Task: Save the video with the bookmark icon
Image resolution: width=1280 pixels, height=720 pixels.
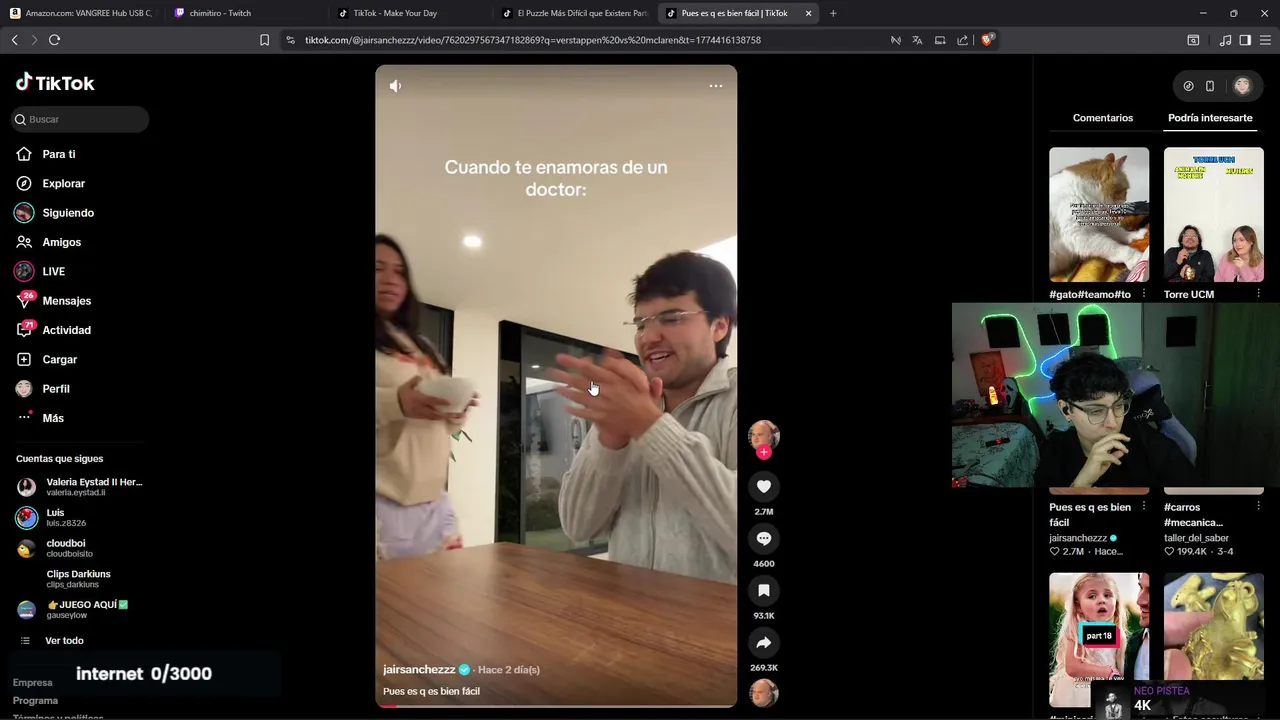Action: click(764, 590)
